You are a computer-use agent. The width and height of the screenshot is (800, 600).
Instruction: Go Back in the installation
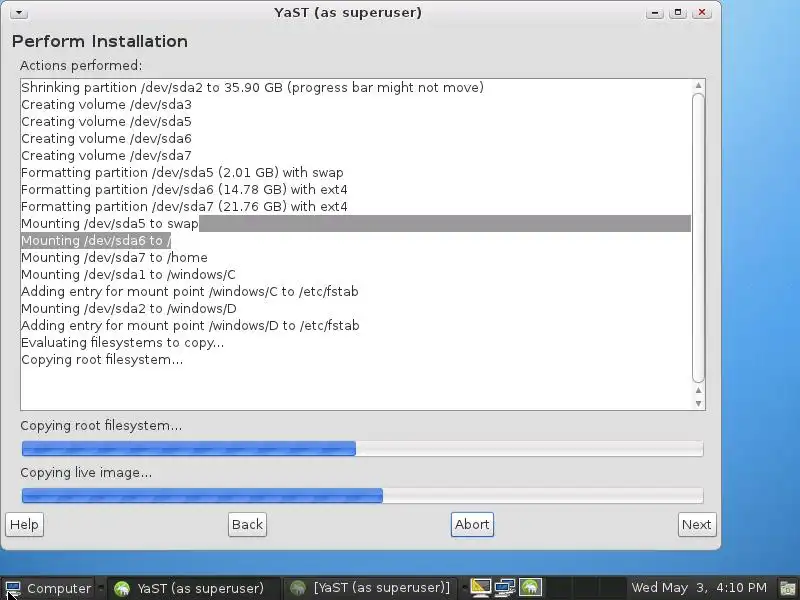[x=247, y=524]
